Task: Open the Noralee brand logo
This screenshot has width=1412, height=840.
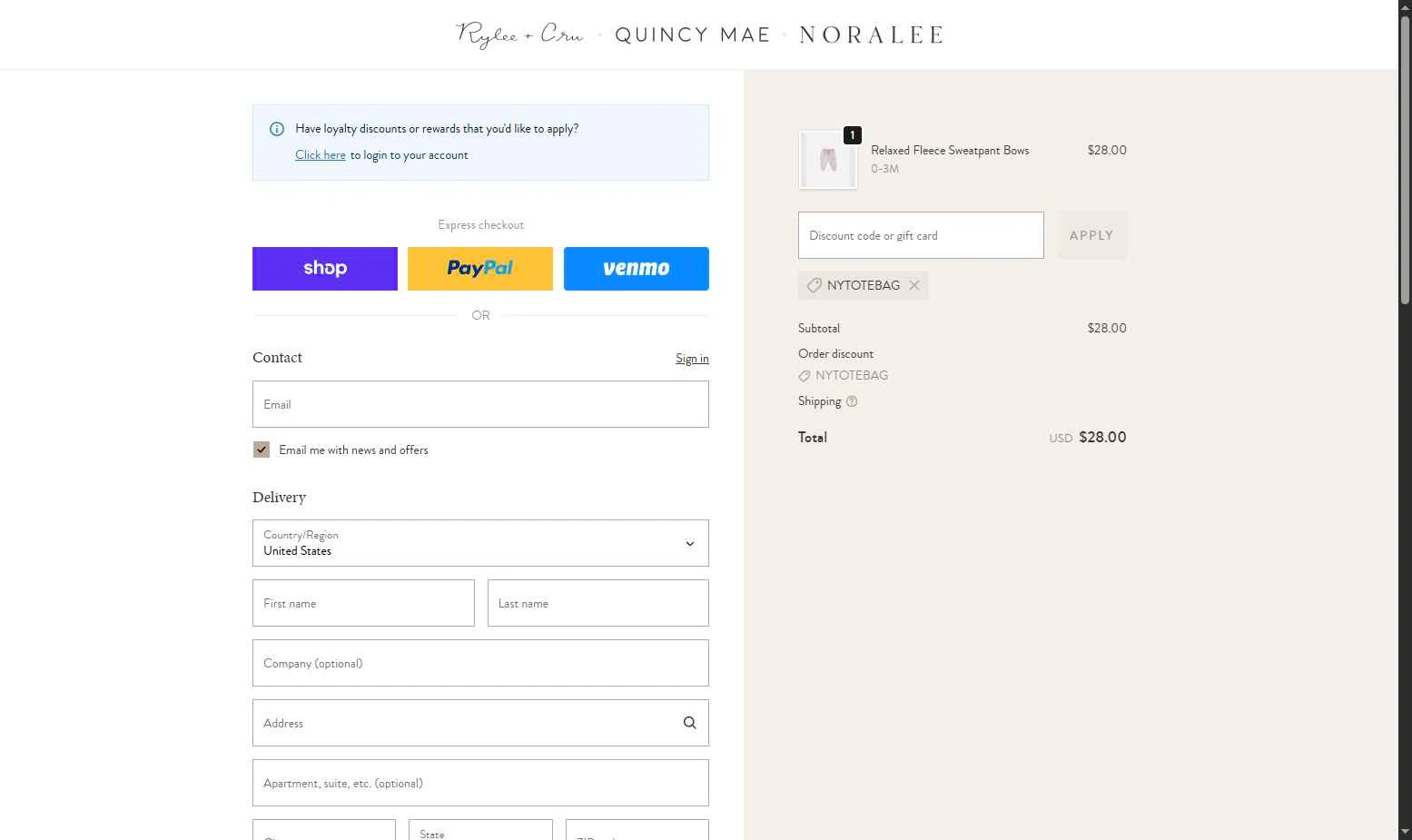Action: 872,35
